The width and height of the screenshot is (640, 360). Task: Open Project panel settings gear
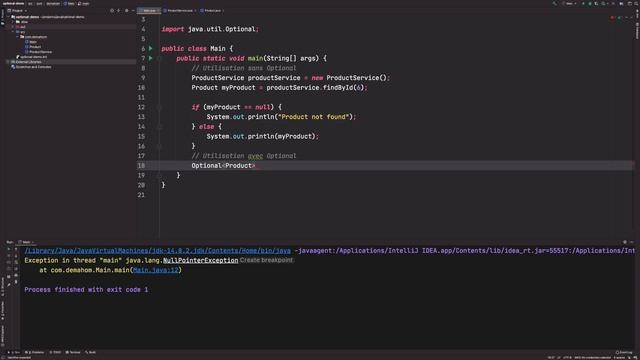coord(127,11)
